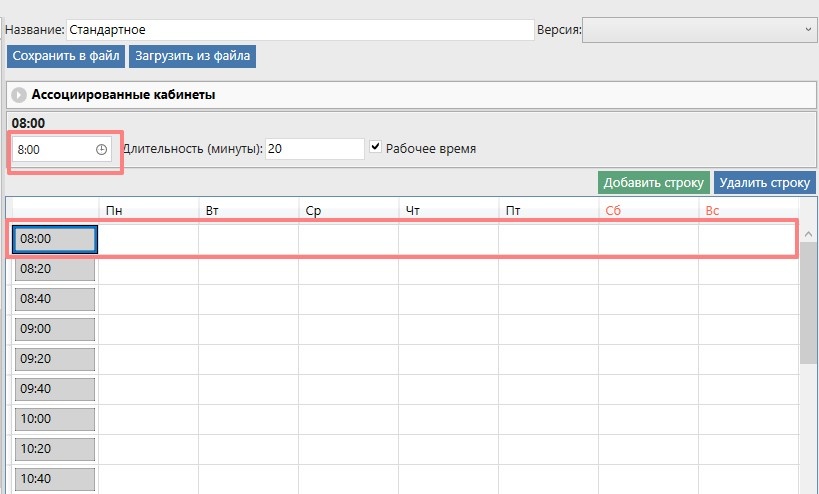Viewport: 819px width, 494px height.
Task: Click the Пн column header
Action: coord(147,211)
